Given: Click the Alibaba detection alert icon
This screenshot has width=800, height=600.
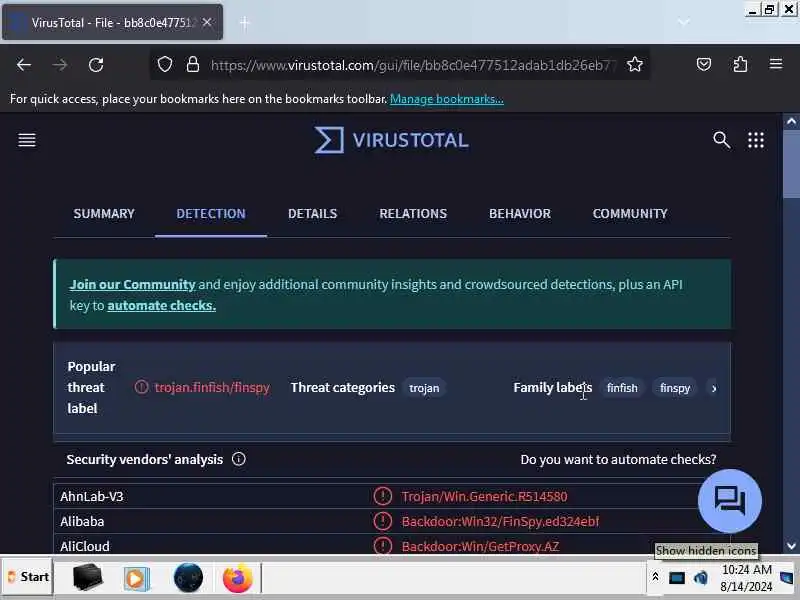Looking at the screenshot, I should tap(383, 521).
